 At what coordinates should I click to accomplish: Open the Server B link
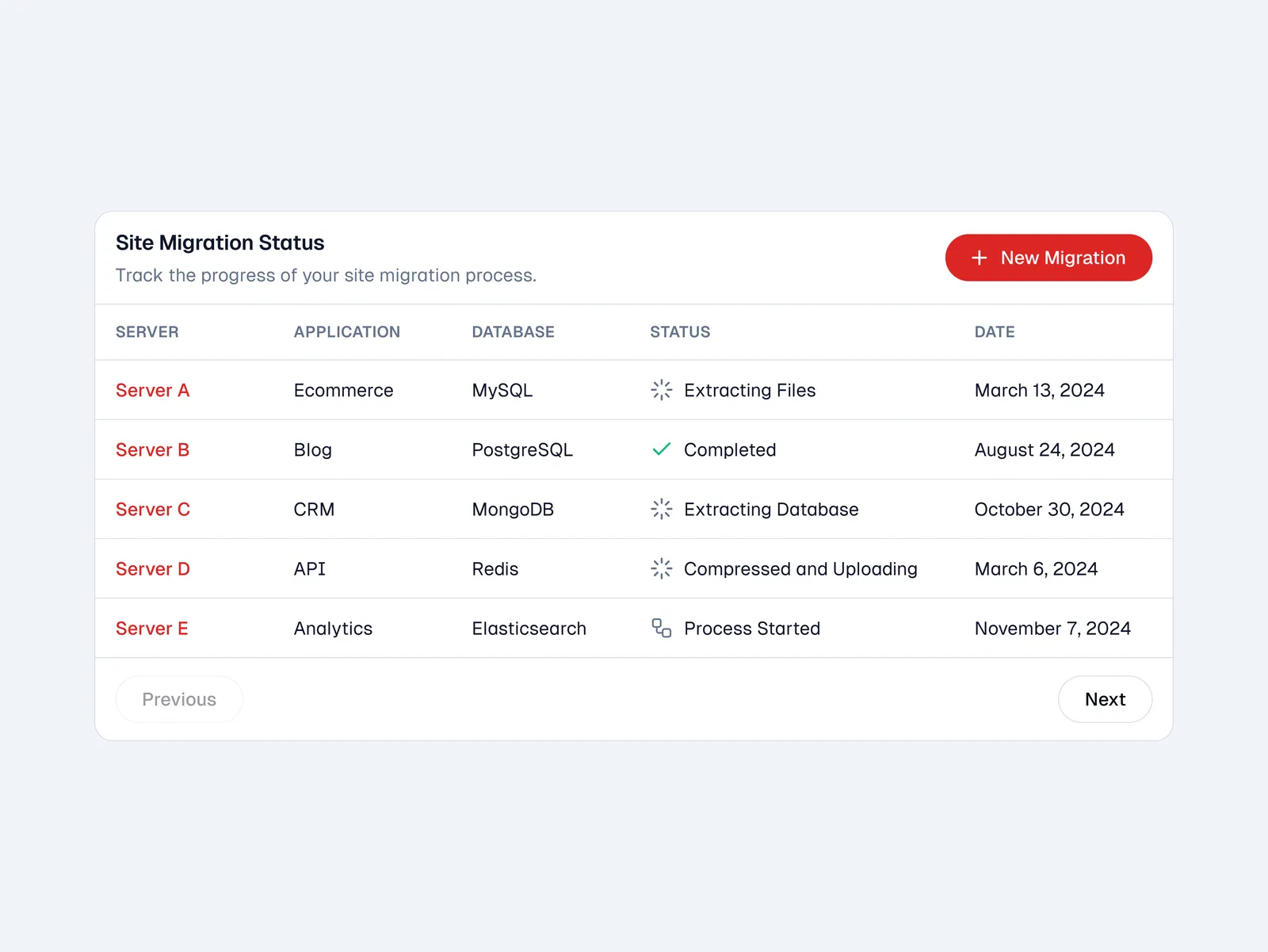152,449
